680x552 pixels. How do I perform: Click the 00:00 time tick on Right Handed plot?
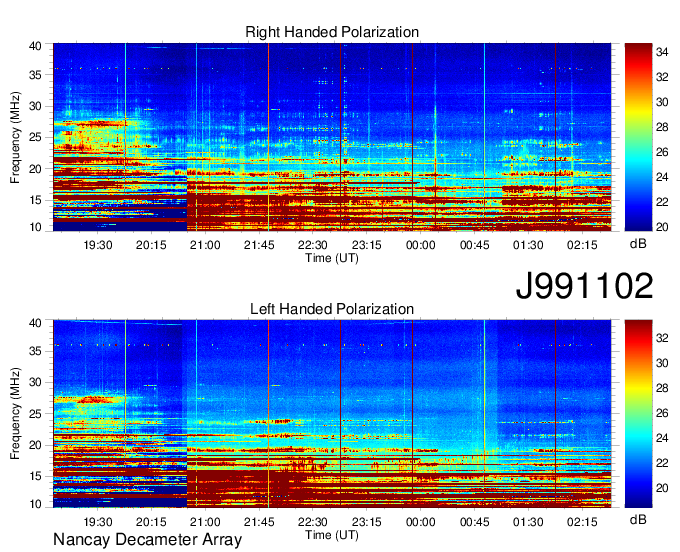point(420,245)
